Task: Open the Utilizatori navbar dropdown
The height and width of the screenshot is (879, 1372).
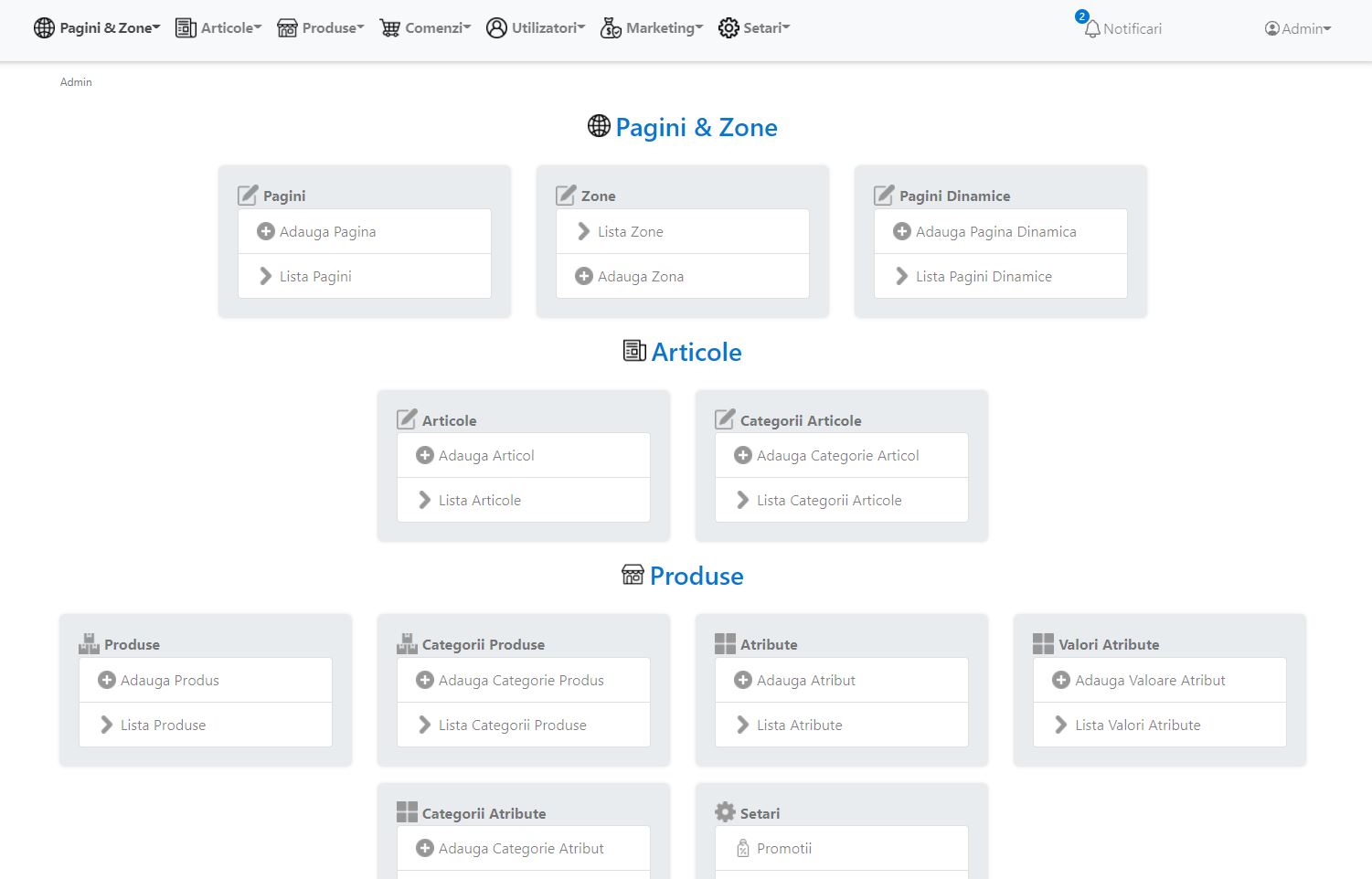Action: (x=536, y=28)
